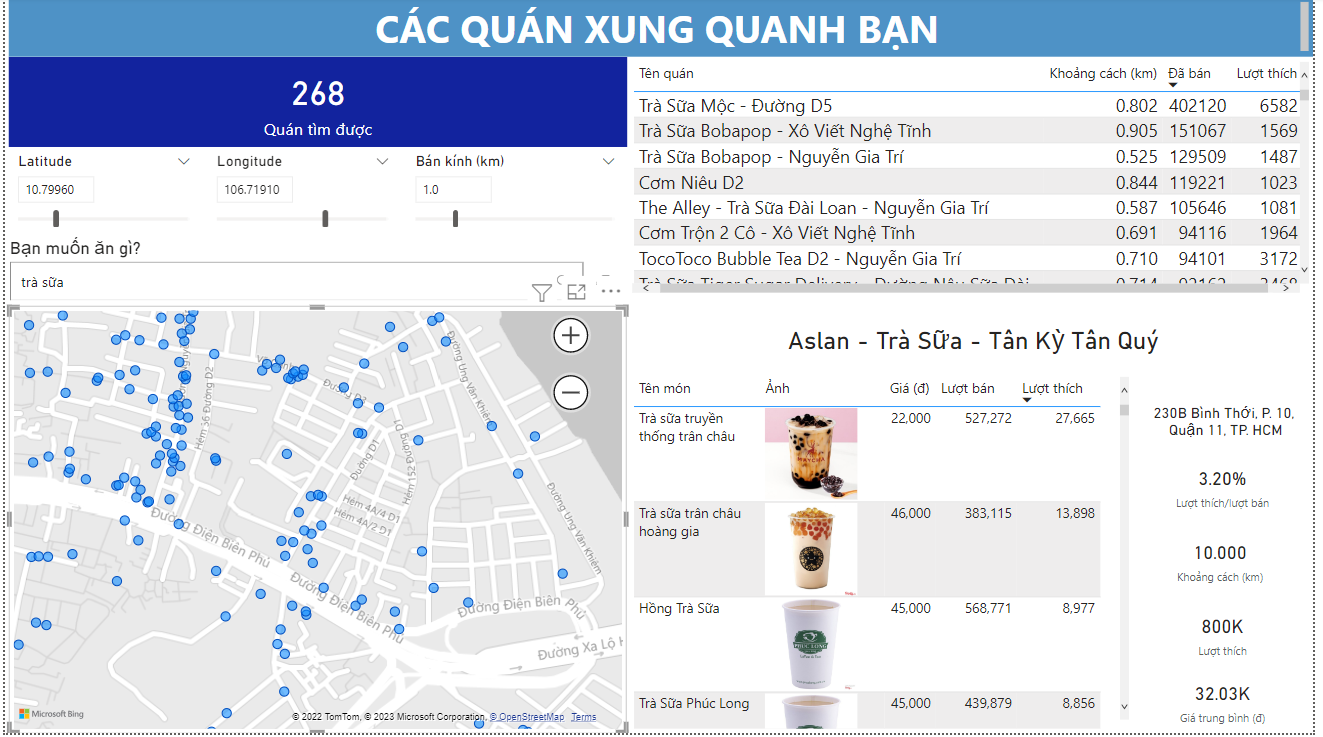Click the Hồng Trà Sữa dish name

point(679,608)
